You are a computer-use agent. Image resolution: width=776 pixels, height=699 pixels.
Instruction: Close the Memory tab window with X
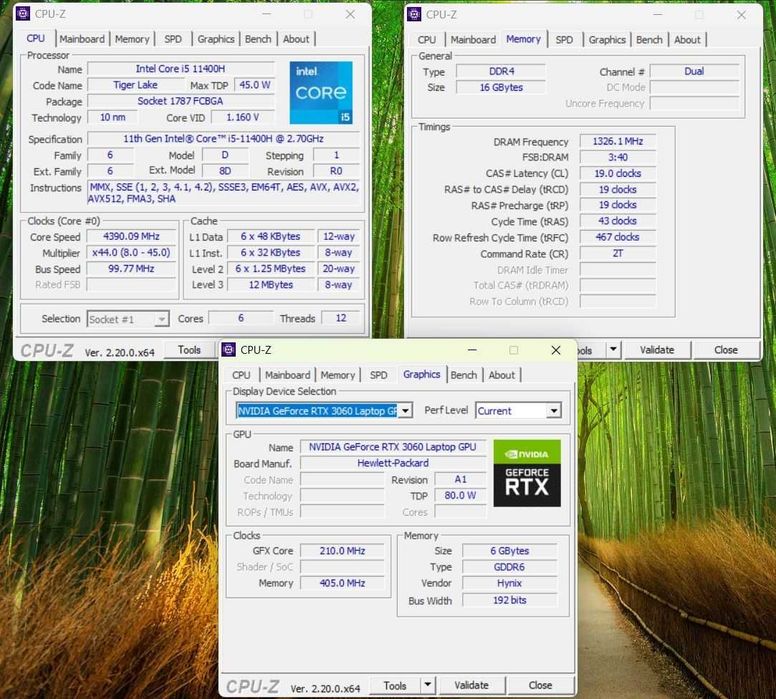click(741, 15)
